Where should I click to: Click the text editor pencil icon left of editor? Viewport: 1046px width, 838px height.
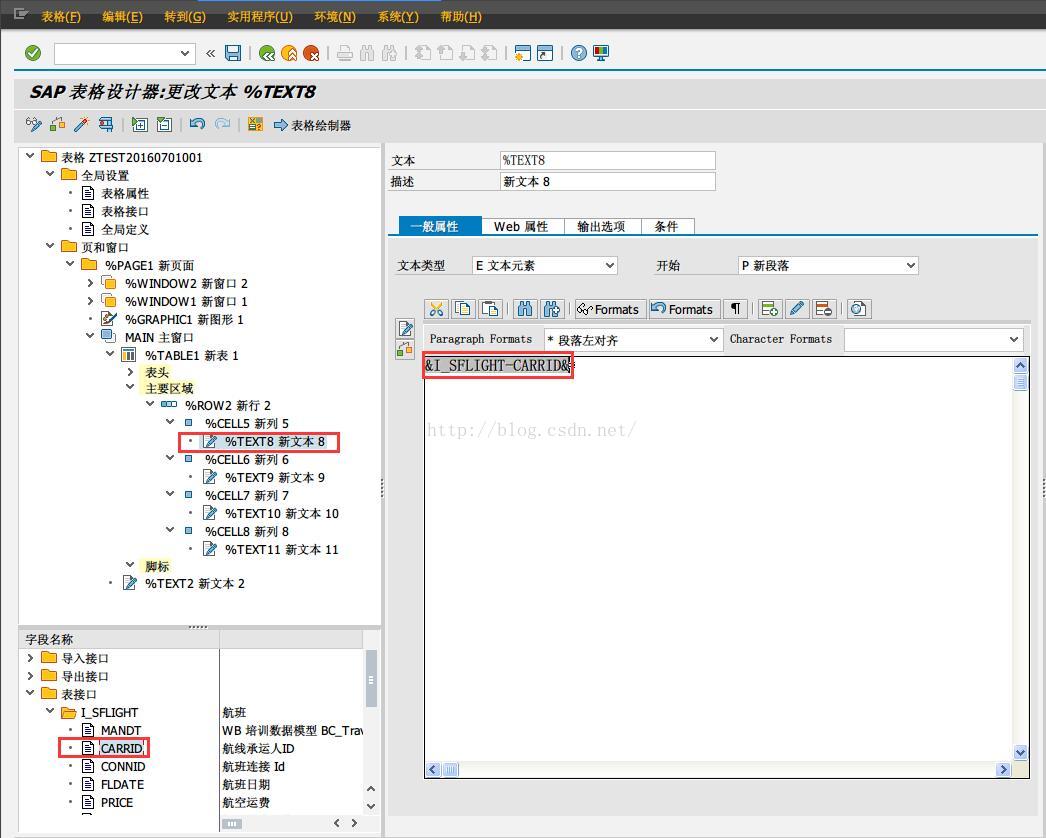[405, 328]
